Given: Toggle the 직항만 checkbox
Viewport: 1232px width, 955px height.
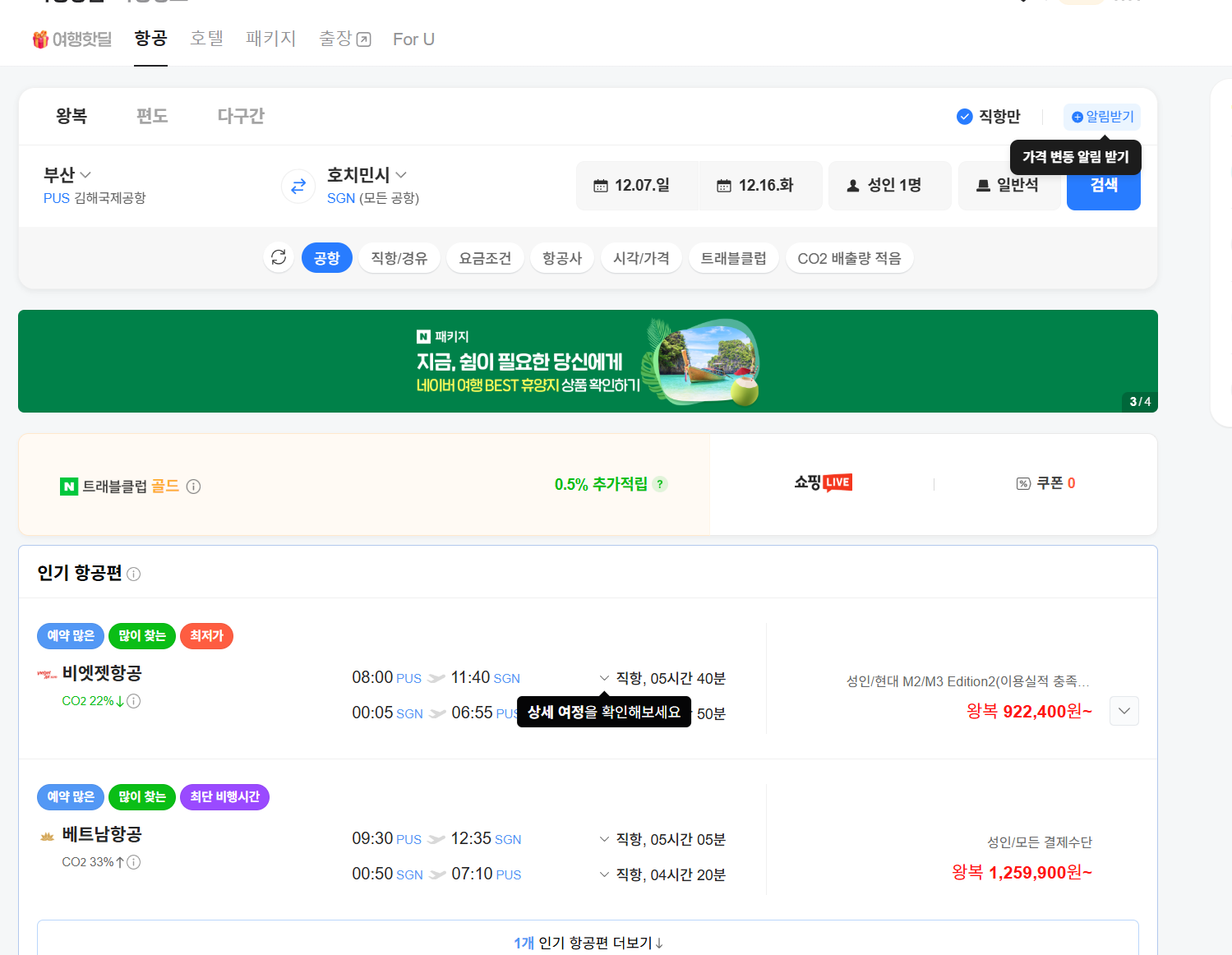Looking at the screenshot, I should (x=965, y=117).
